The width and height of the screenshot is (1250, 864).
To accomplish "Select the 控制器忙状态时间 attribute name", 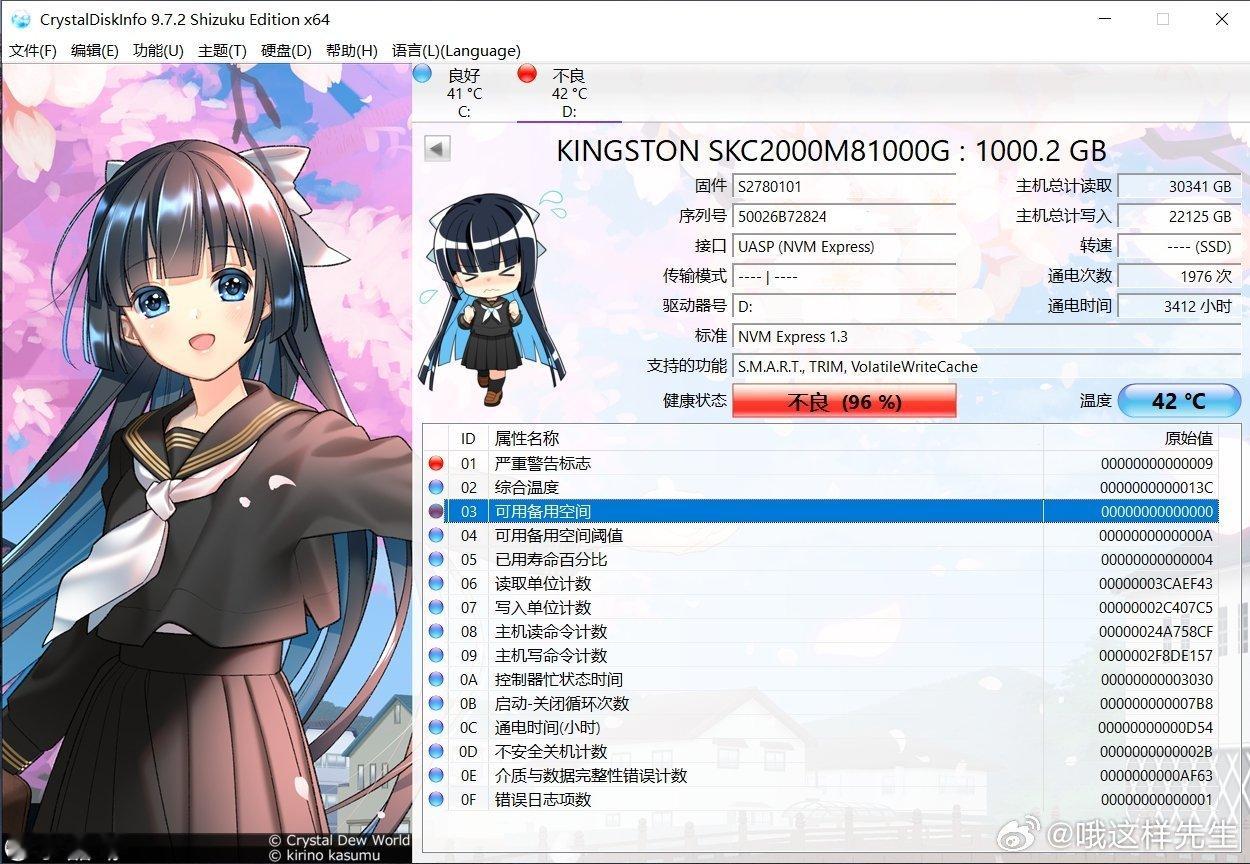I will [x=559, y=679].
